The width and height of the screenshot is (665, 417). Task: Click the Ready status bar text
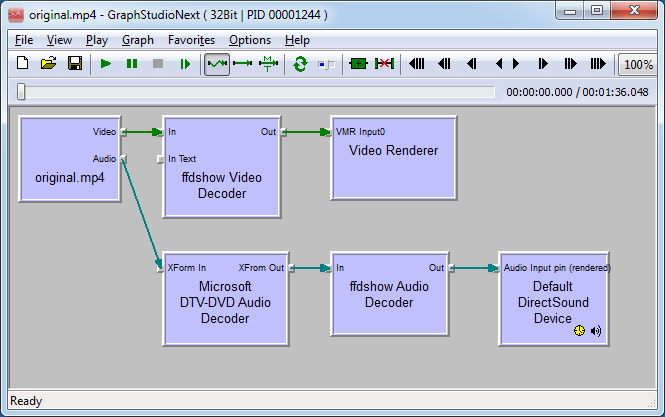pos(26,401)
